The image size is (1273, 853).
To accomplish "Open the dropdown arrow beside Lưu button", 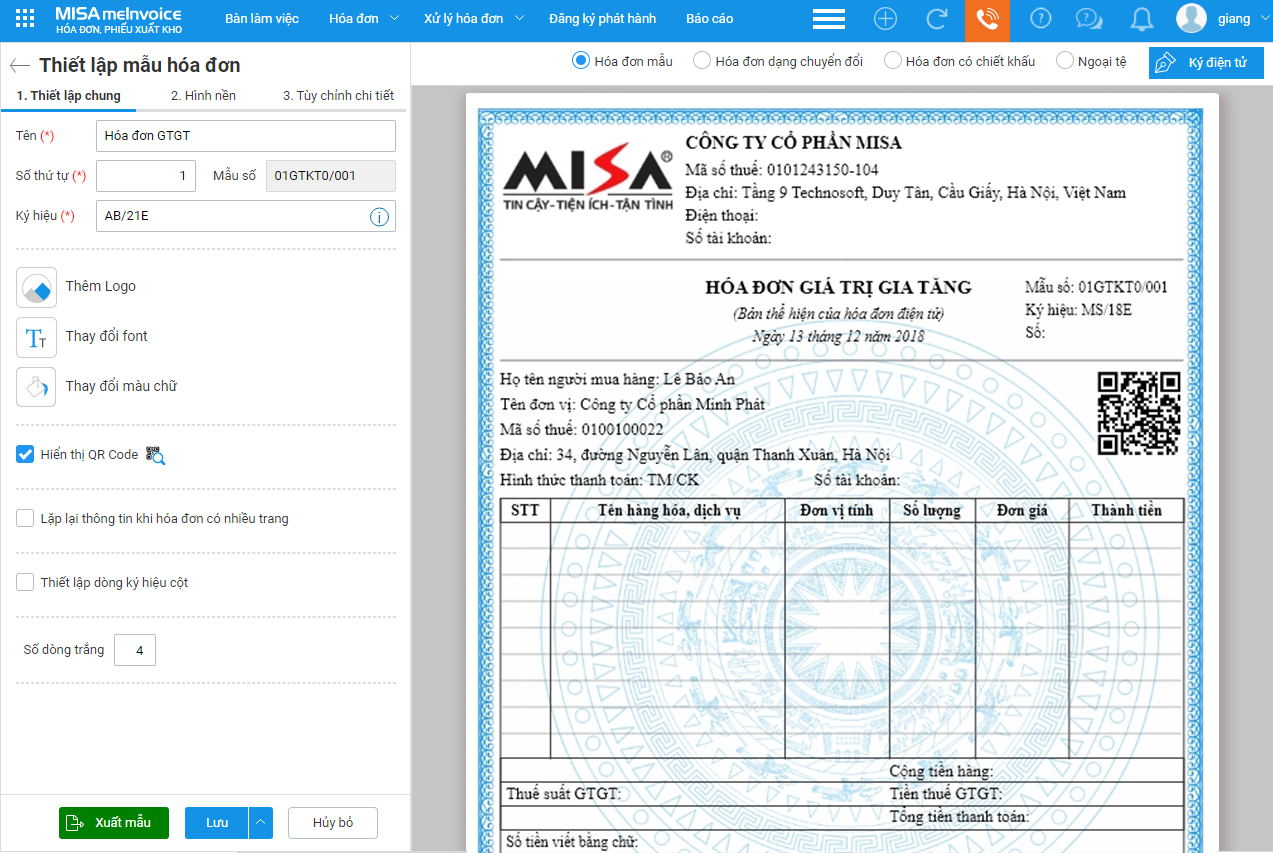I will click(260, 823).
